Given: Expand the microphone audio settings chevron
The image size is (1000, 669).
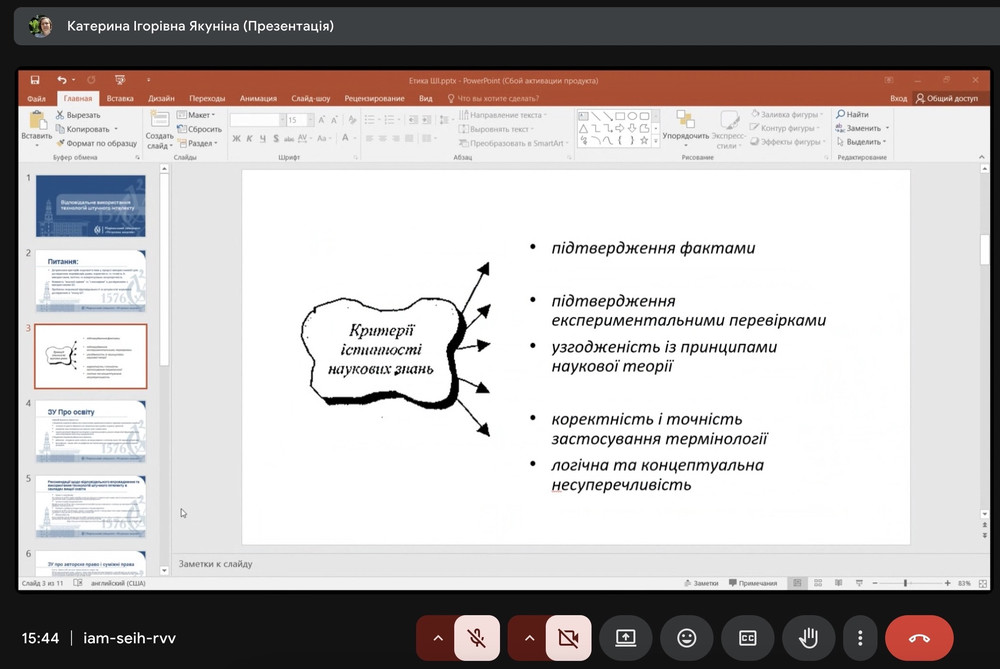Looking at the screenshot, I should 437,638.
